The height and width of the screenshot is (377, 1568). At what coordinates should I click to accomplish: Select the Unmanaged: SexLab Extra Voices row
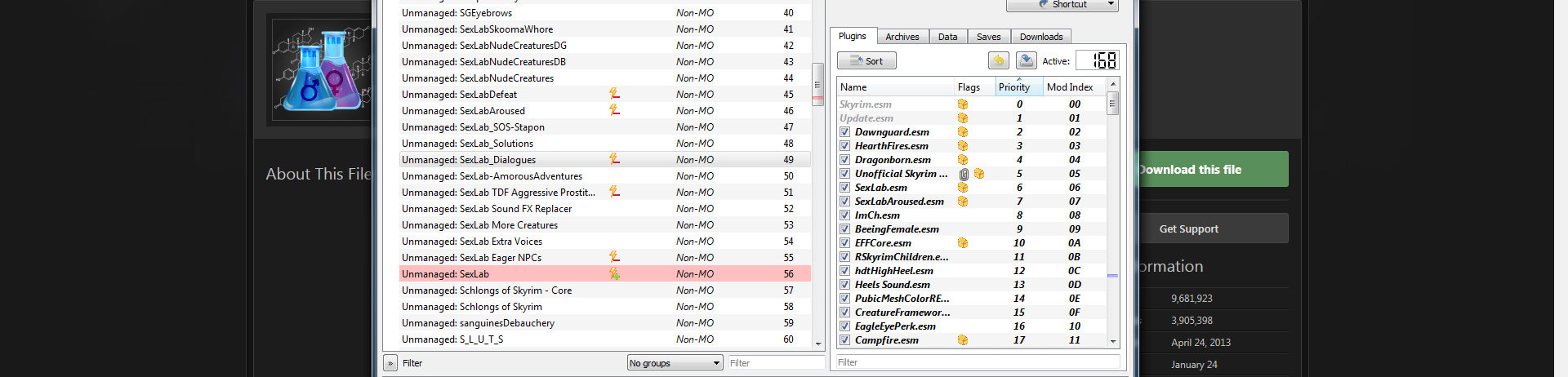pyautogui.click(x=605, y=241)
